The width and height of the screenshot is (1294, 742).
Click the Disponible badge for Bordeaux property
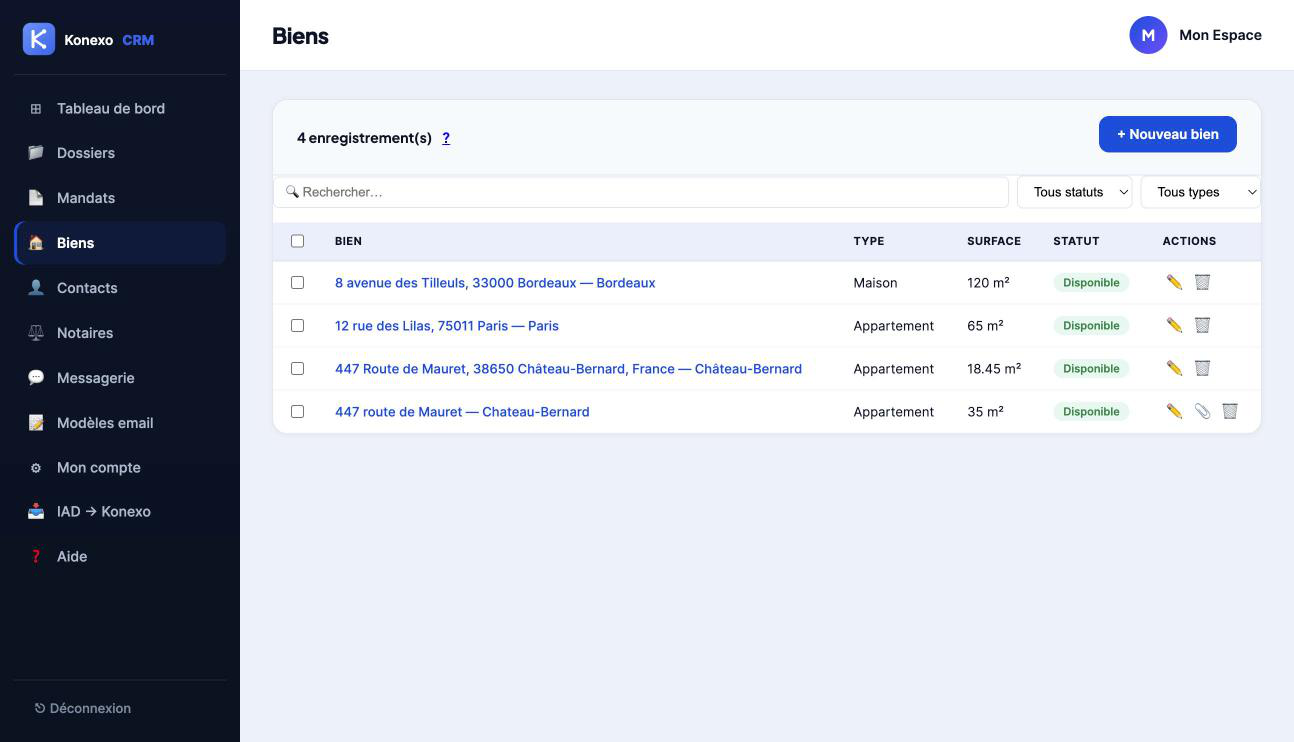[x=1091, y=283]
